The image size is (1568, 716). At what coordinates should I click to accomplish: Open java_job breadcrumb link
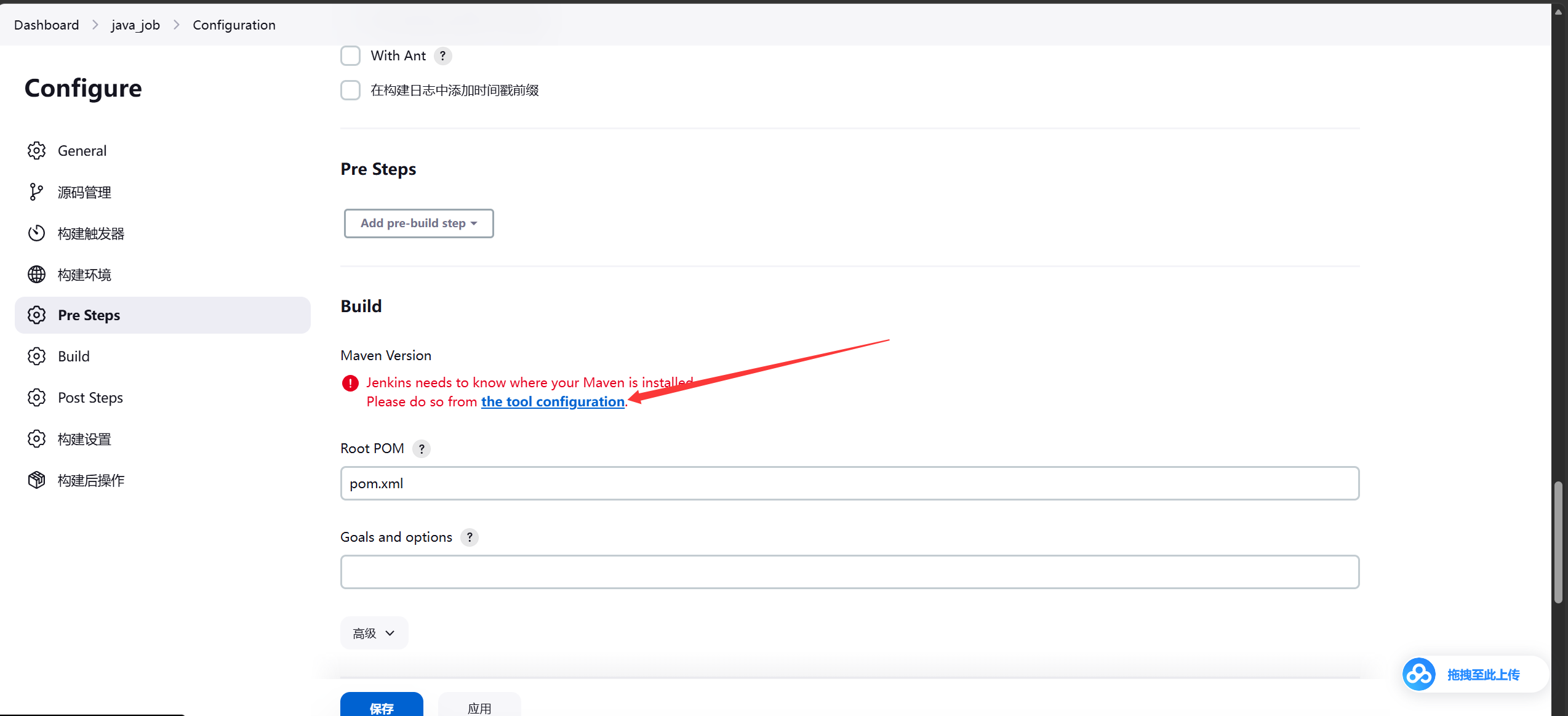[135, 25]
